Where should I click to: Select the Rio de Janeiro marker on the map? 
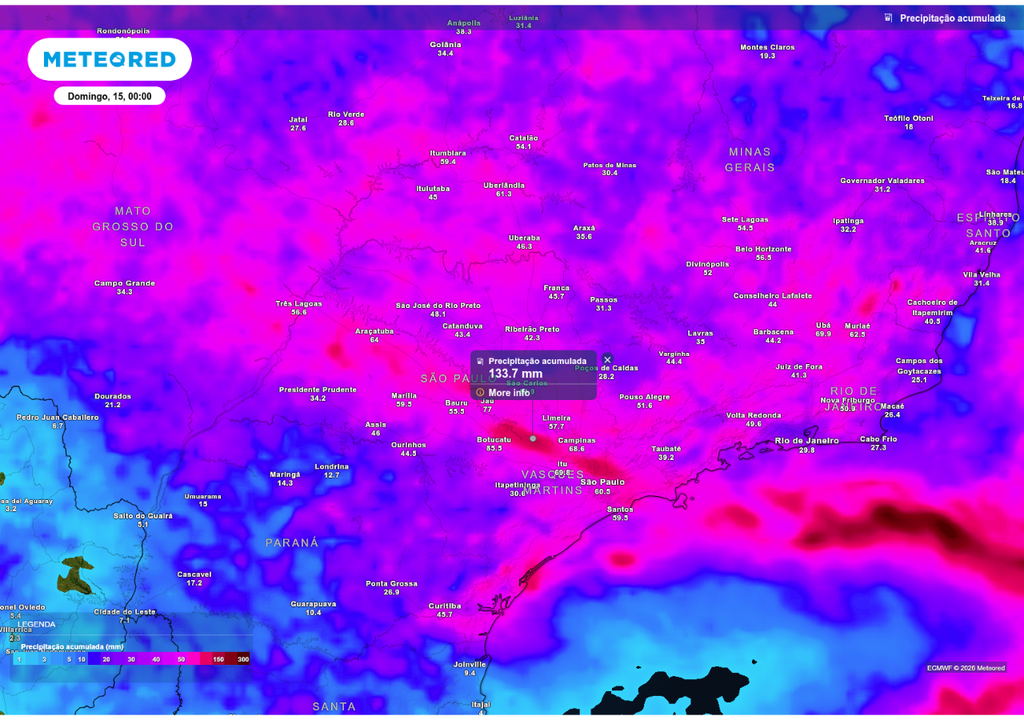click(x=805, y=440)
